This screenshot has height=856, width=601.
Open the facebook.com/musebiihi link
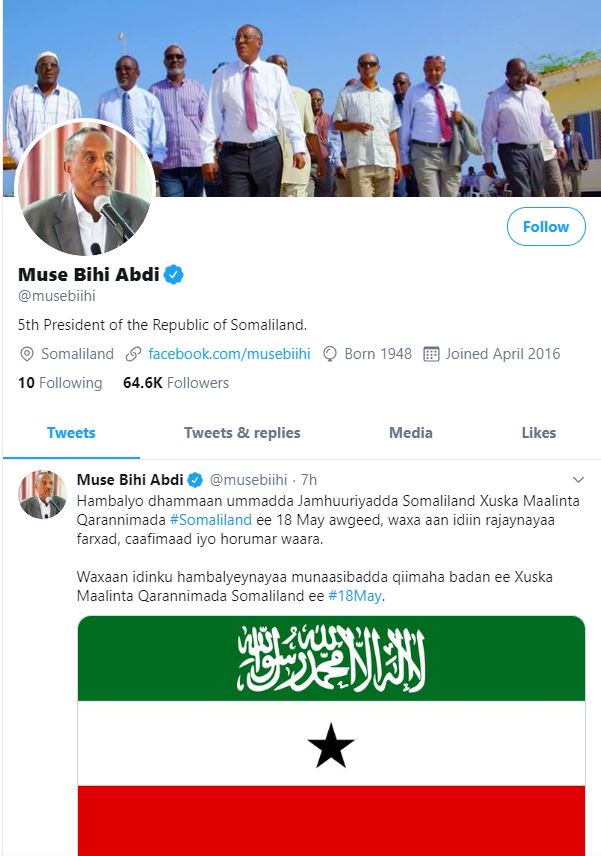(229, 354)
